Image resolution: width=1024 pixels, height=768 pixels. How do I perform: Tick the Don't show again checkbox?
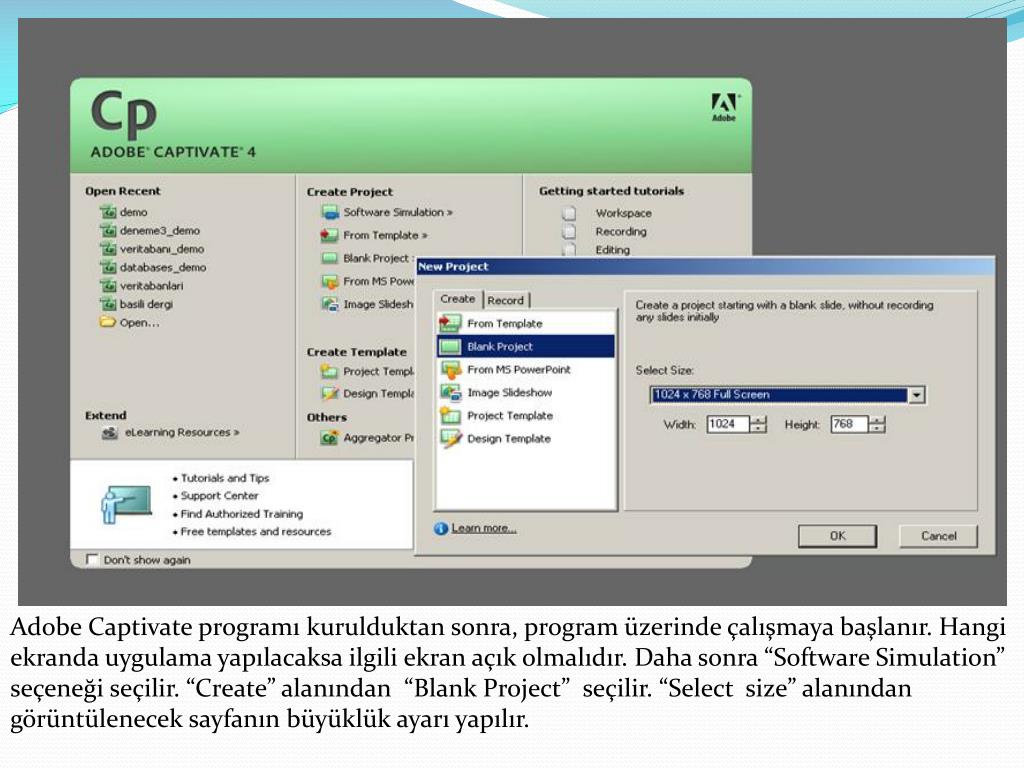point(91,560)
